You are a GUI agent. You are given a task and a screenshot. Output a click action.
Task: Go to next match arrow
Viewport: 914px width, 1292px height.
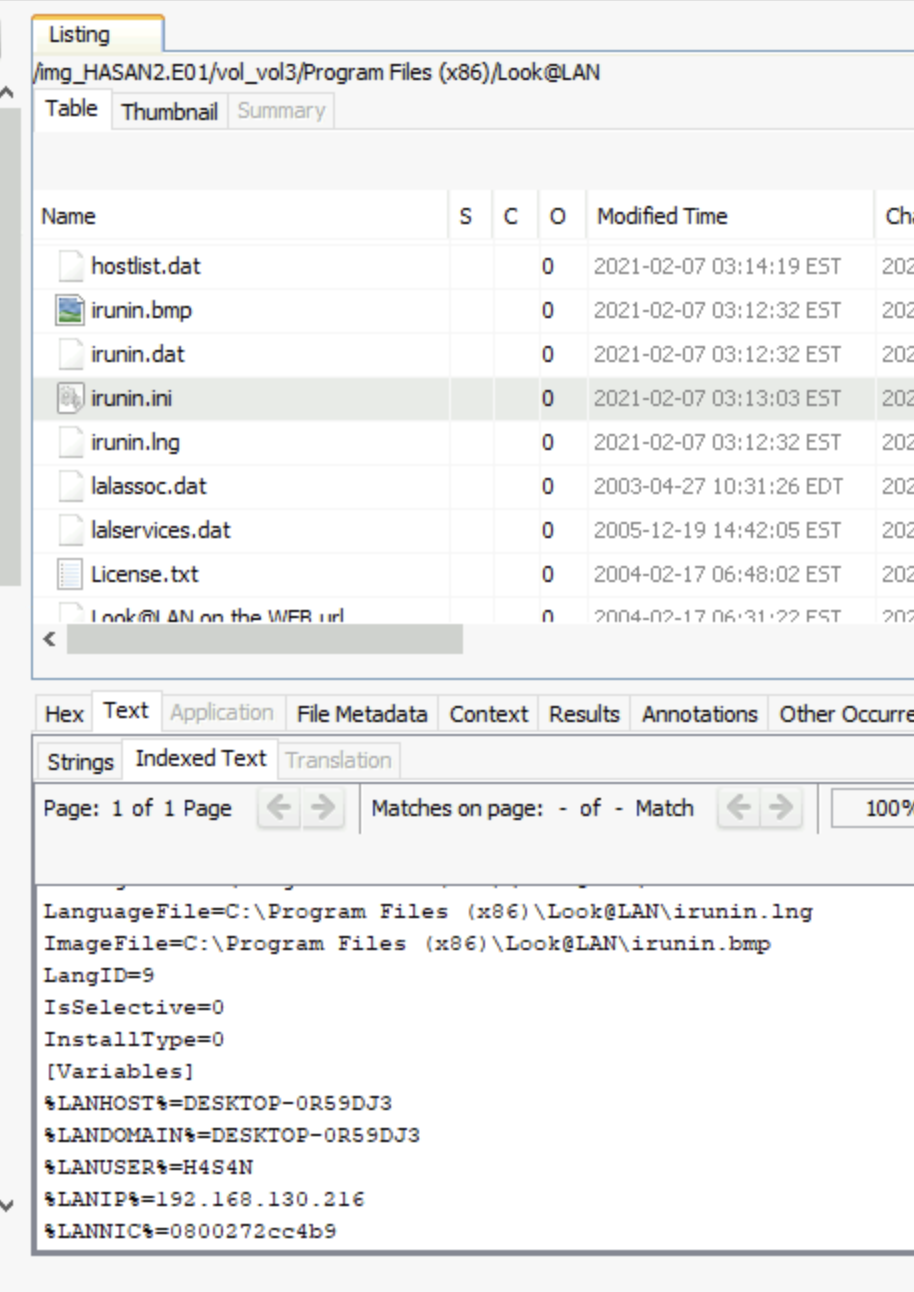coord(781,808)
